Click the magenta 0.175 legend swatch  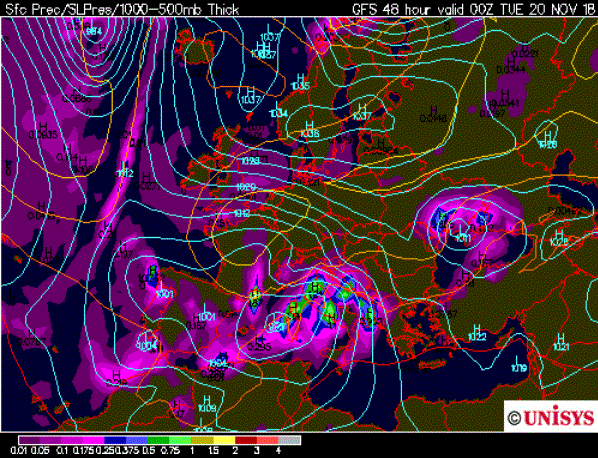pos(94,440)
